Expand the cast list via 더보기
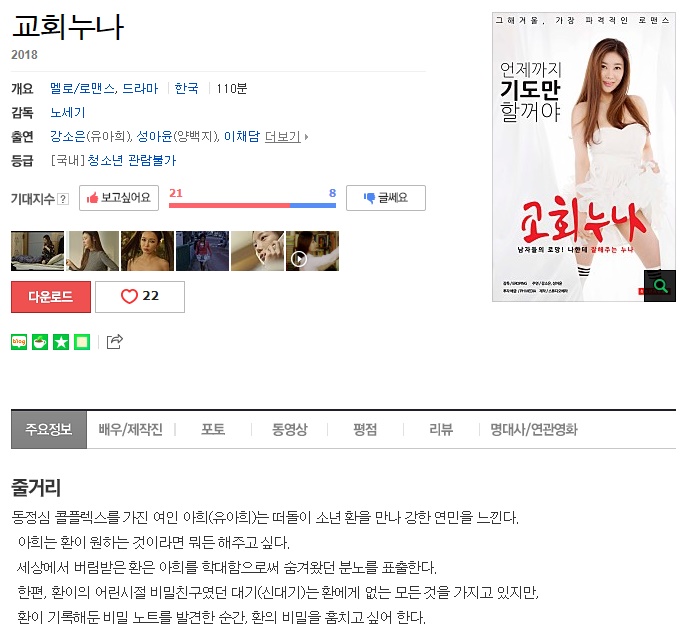 point(282,137)
